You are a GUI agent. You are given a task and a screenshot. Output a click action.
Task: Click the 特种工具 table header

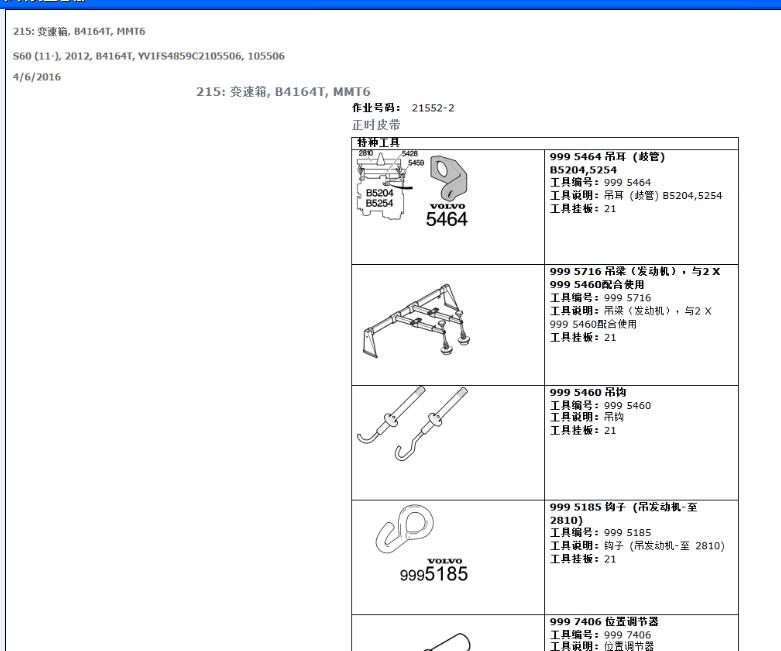pyautogui.click(x=379, y=143)
